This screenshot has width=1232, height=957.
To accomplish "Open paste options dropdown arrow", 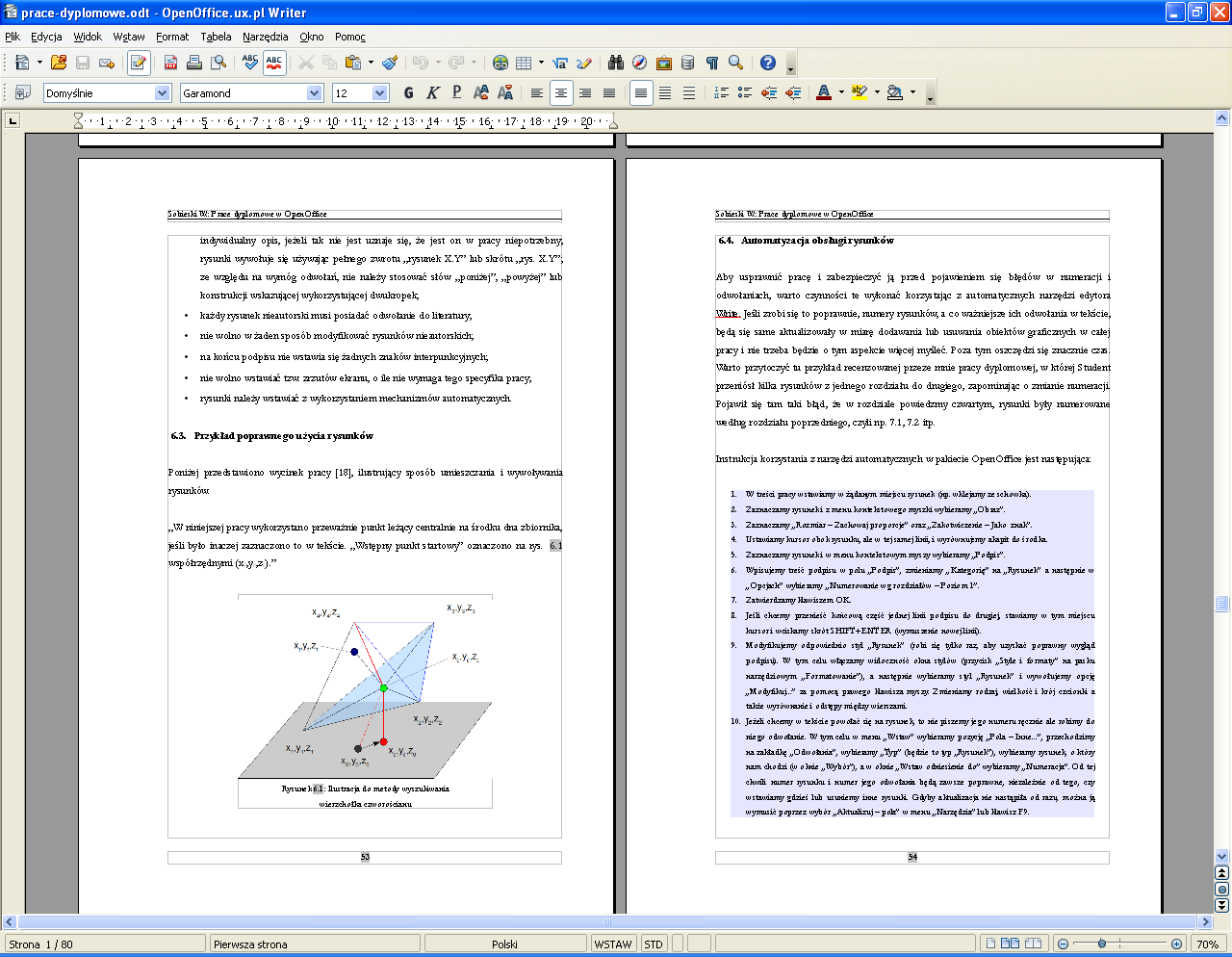I will point(371,63).
